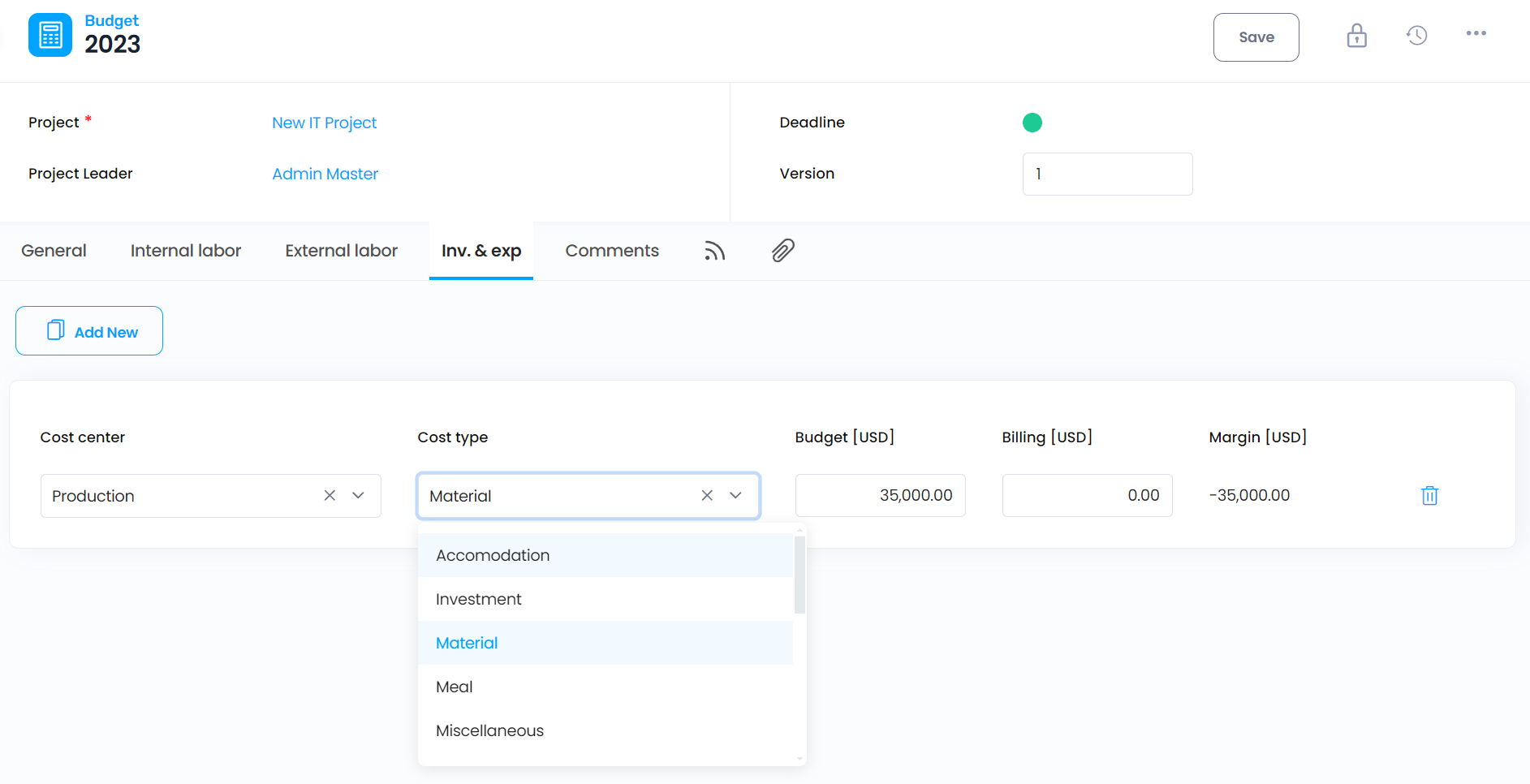1530x784 pixels.
Task: Open the Admin Master link
Action: pos(325,174)
